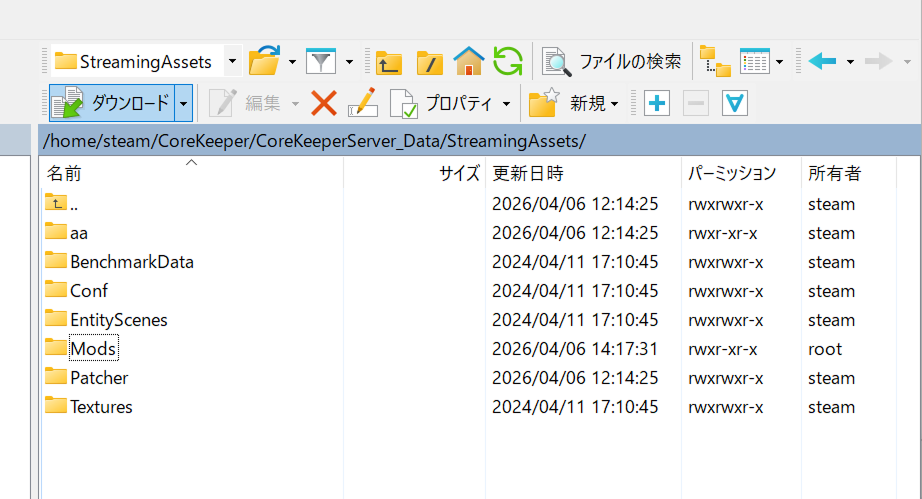Sort by 更新日時 column header
922x499 pixels.
click(527, 173)
